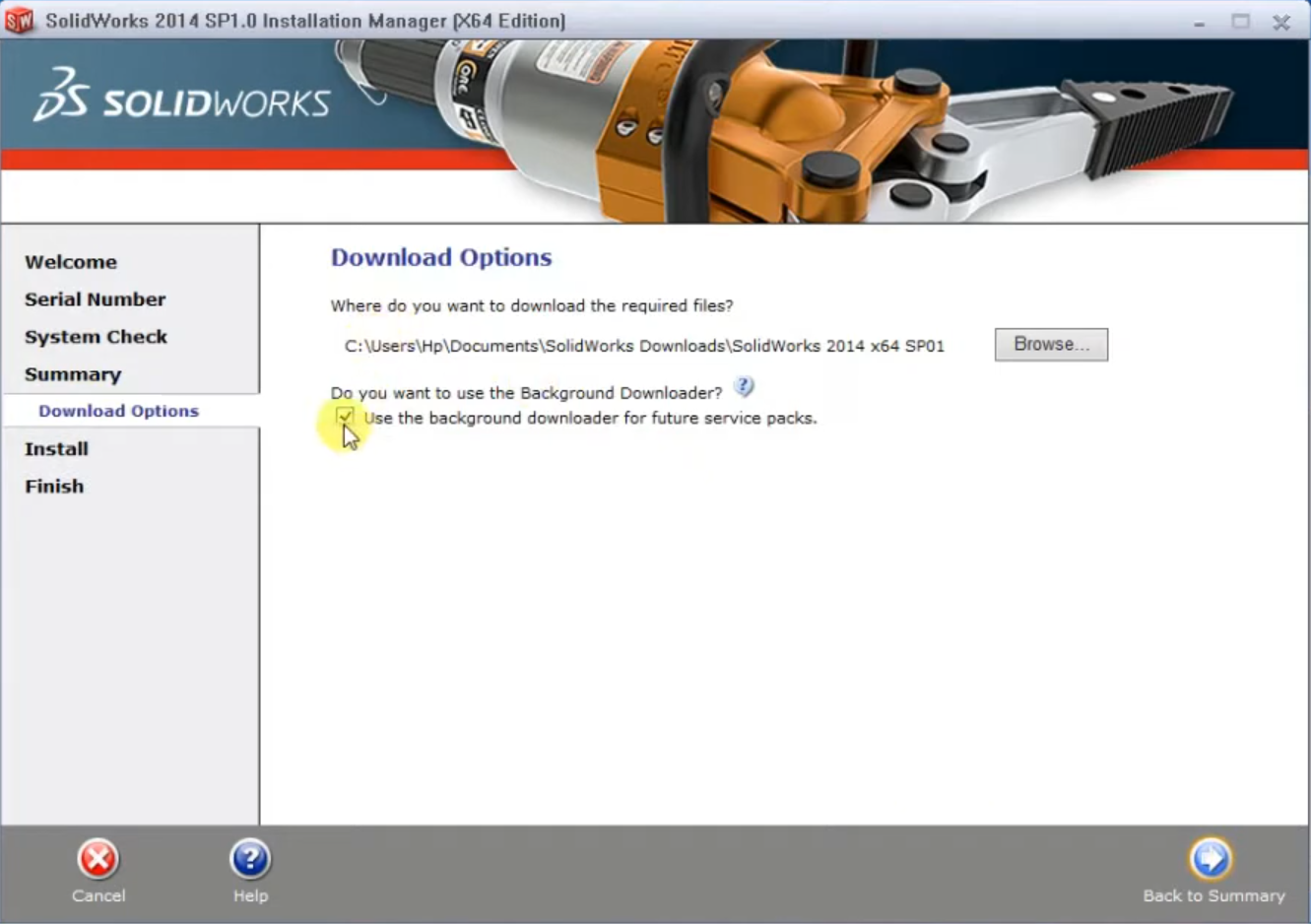Image resolution: width=1311 pixels, height=924 pixels.
Task: Select the Finish step in sidebar
Action: tap(54, 487)
